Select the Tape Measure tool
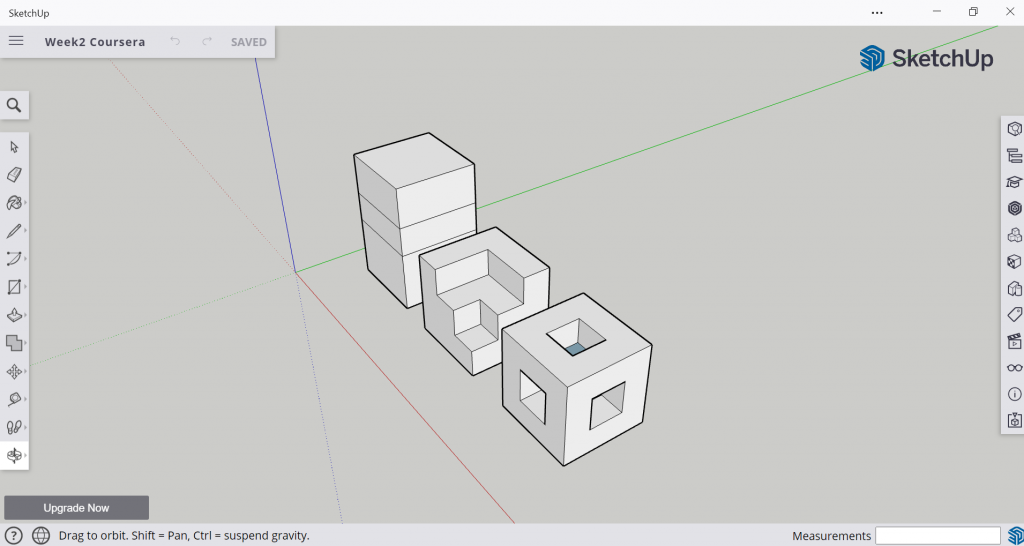The height and width of the screenshot is (546, 1024). tap(14, 399)
